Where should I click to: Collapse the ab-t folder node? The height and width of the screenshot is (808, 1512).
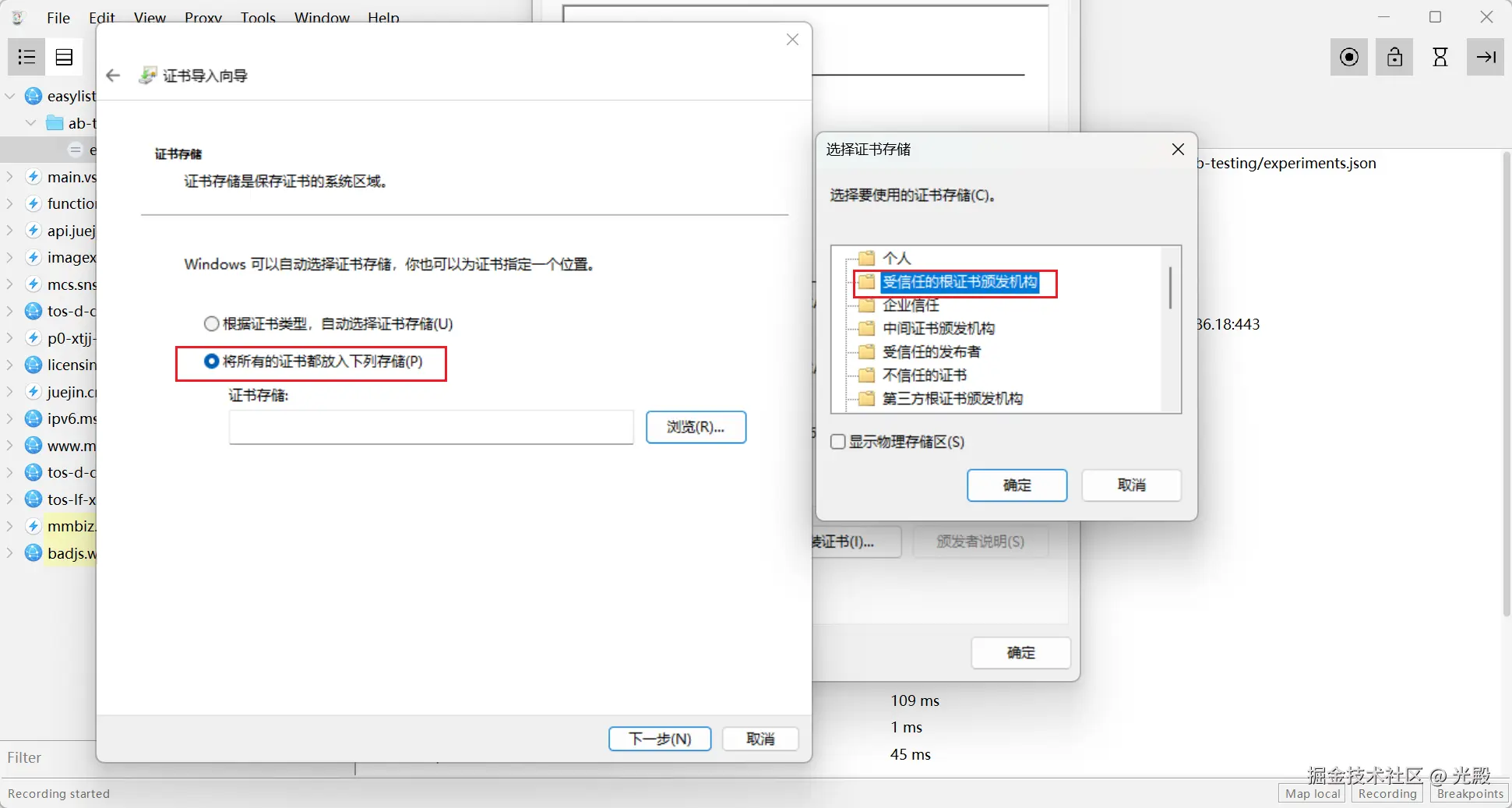(31, 123)
